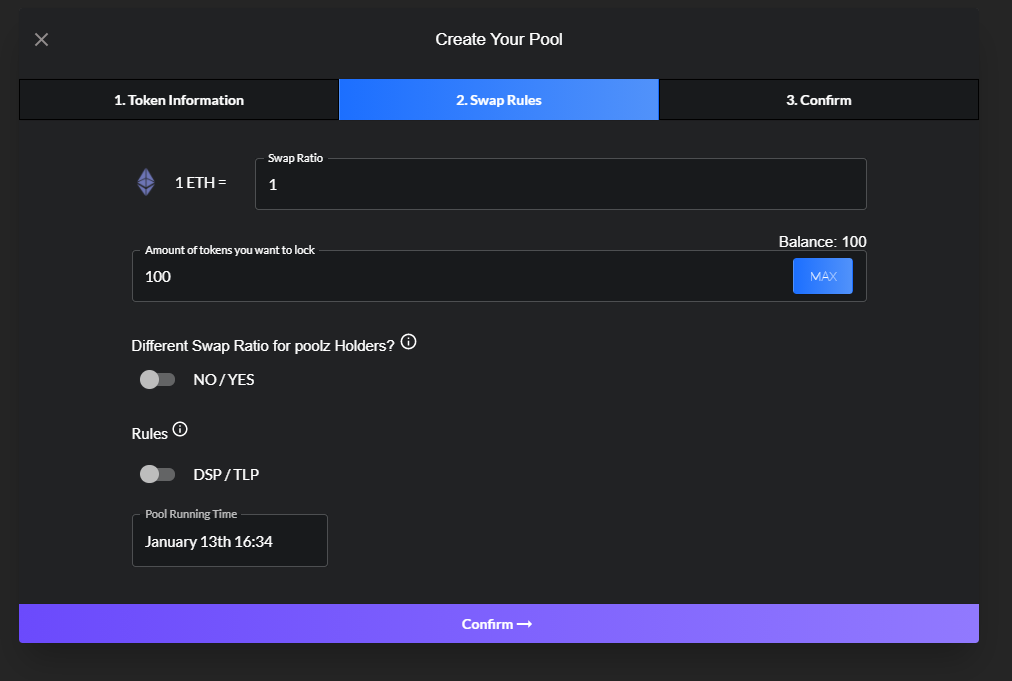Open the info tooltip beside poolz Holders question

coord(408,342)
